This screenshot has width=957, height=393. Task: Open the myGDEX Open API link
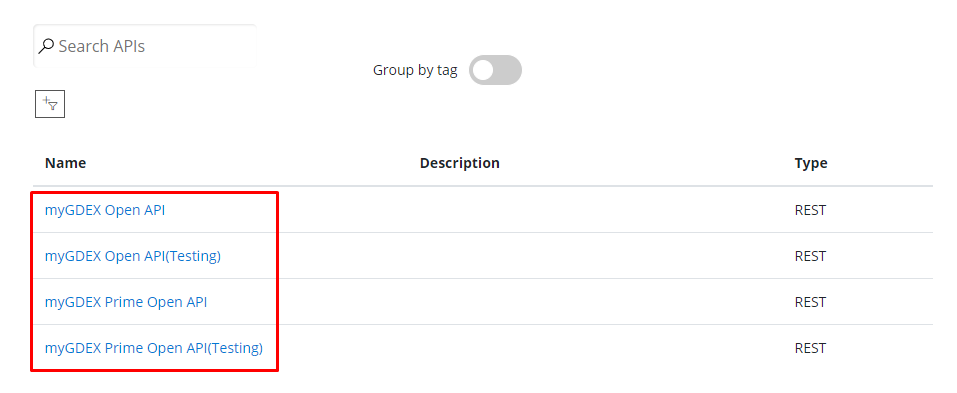pyautogui.click(x=105, y=210)
